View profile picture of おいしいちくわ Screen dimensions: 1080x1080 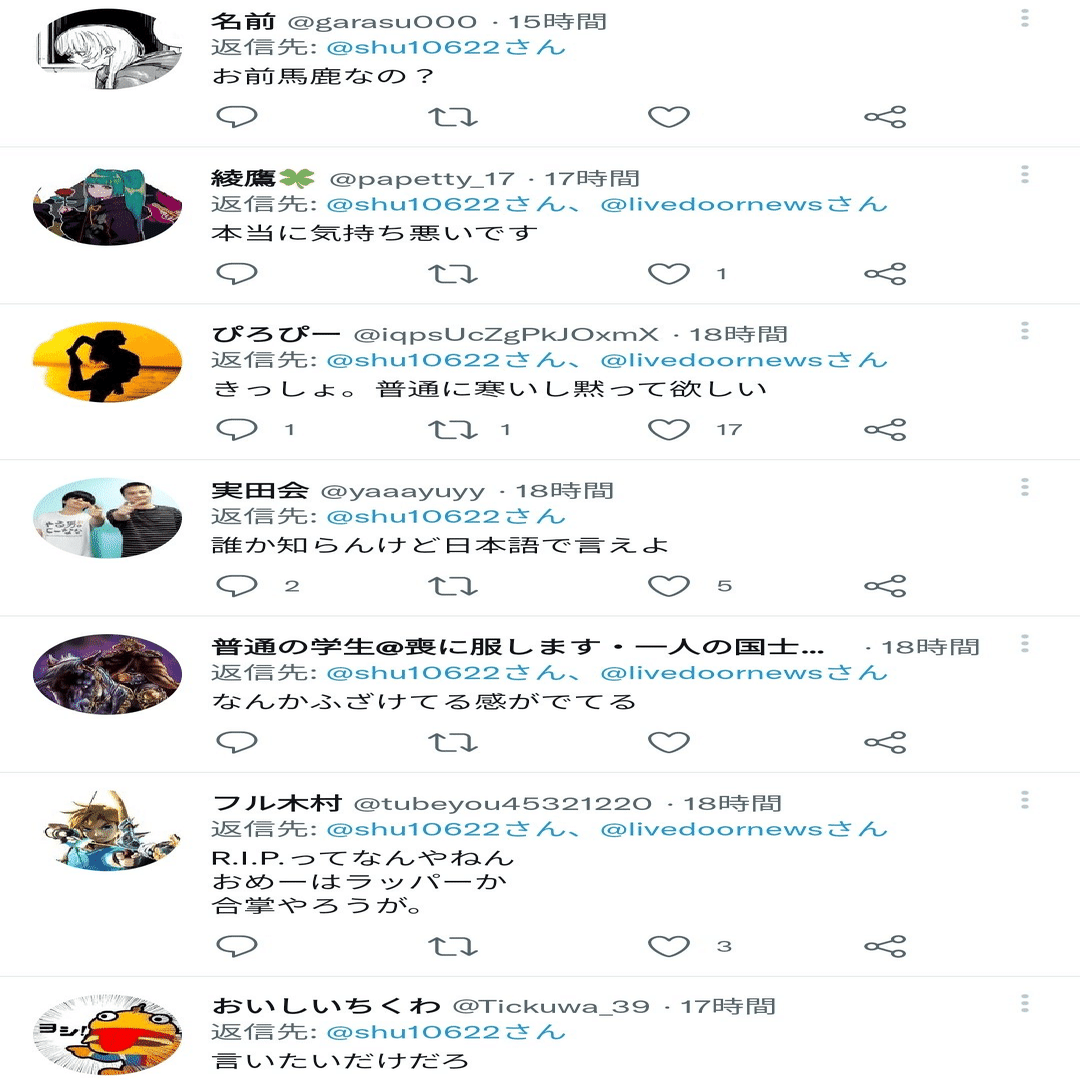click(107, 1035)
